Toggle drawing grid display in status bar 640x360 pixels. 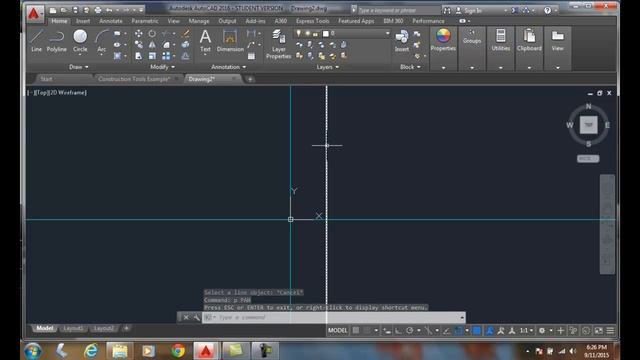[x=356, y=331]
